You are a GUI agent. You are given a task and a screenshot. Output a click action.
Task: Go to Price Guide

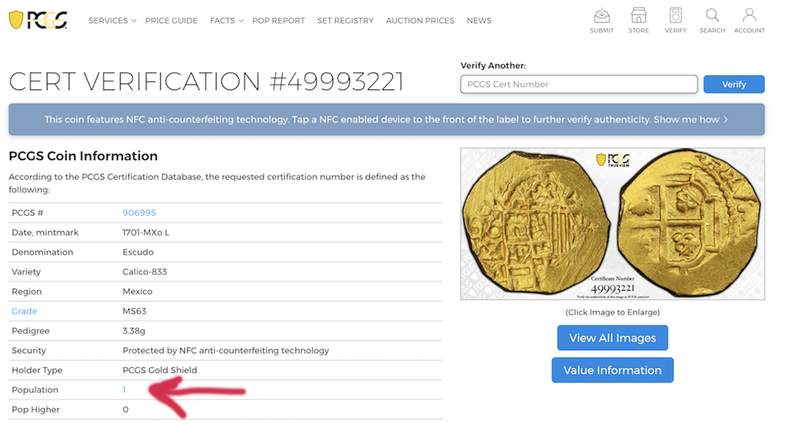171,20
